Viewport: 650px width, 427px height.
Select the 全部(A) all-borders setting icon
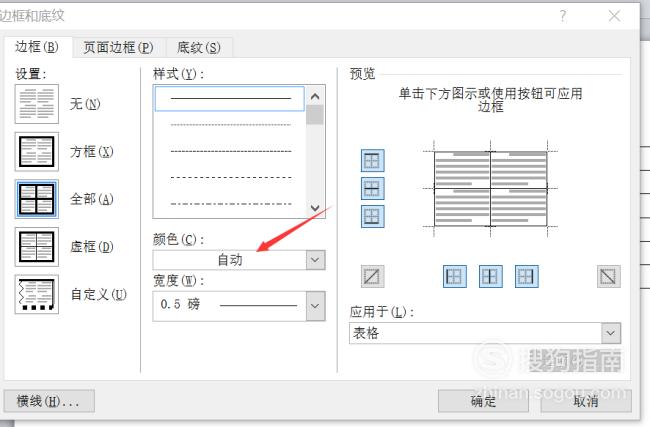pyautogui.click(x=36, y=199)
